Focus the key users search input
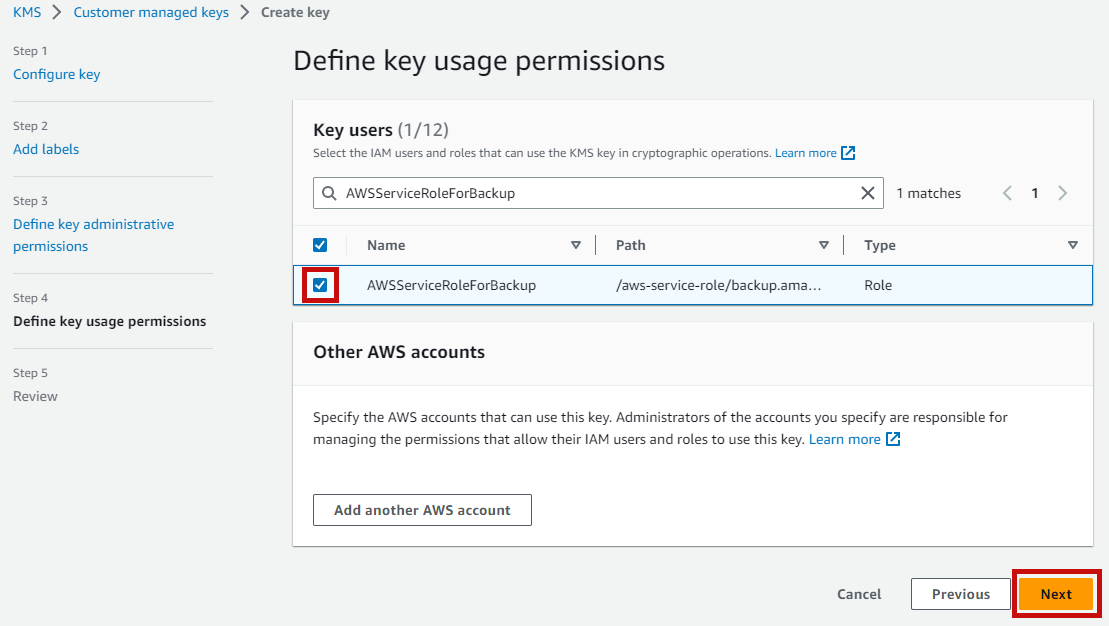The image size is (1109, 626). [x=598, y=193]
